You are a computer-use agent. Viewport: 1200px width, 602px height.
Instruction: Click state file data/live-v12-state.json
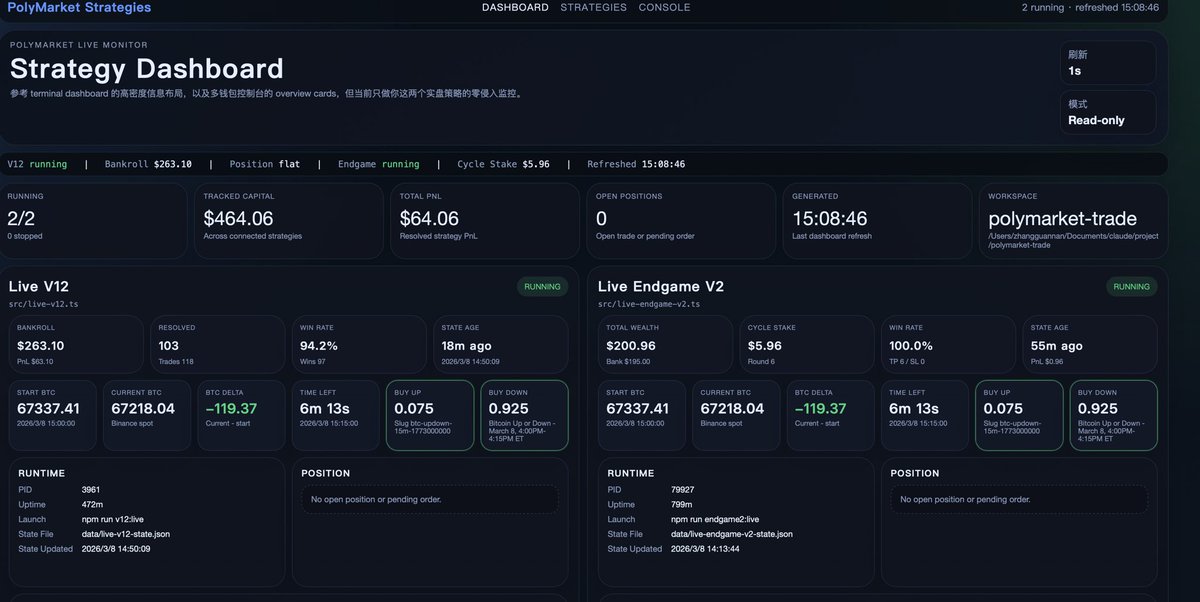pos(126,535)
